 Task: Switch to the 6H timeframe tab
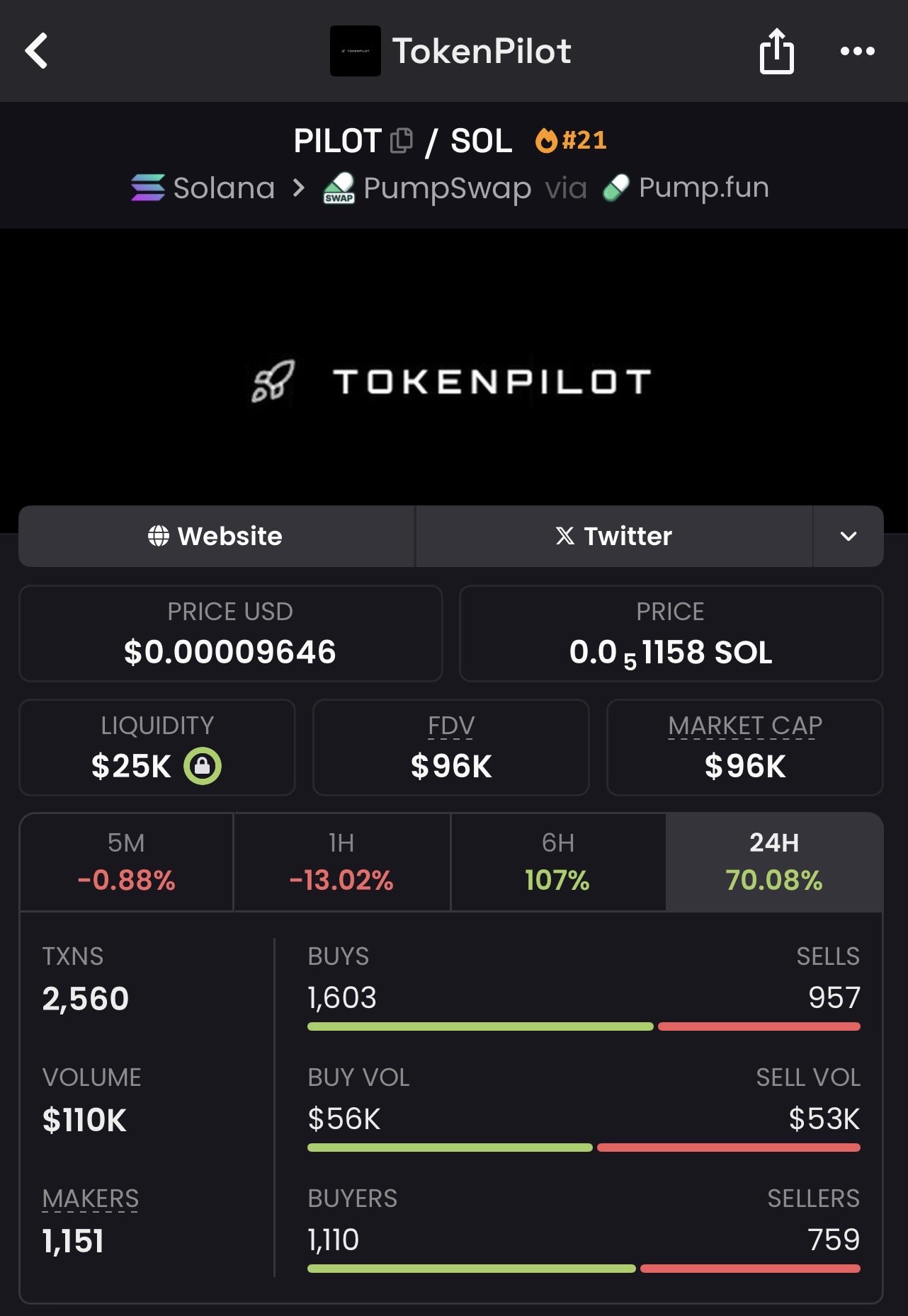click(x=557, y=862)
